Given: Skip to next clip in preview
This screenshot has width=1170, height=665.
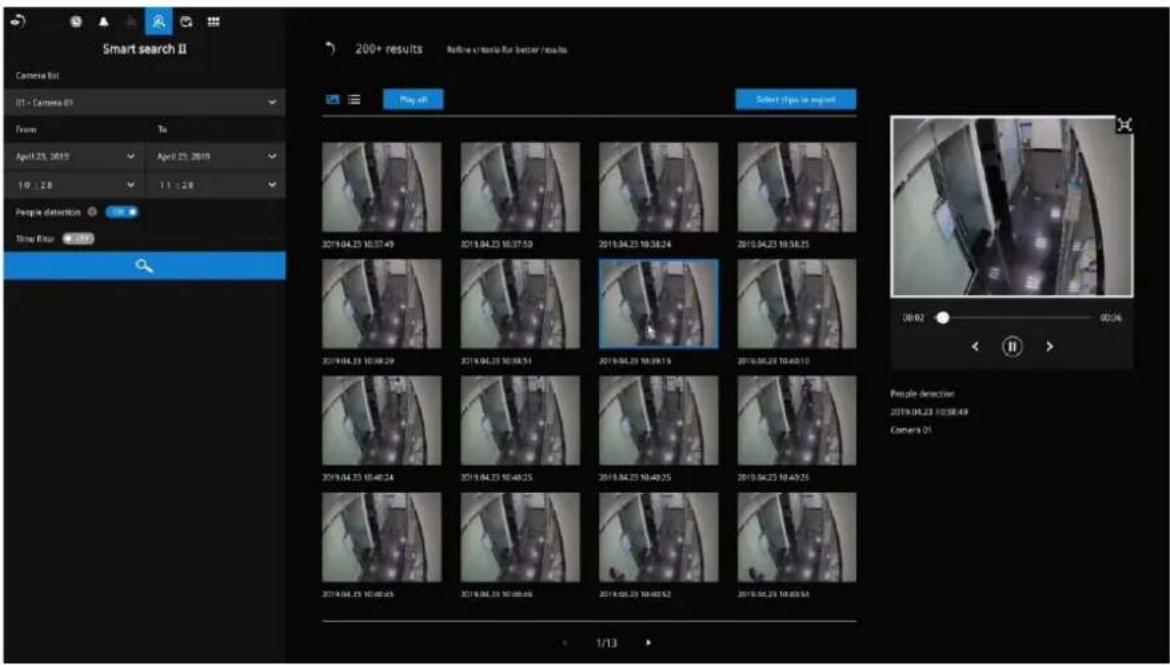Looking at the screenshot, I should tap(1050, 346).
